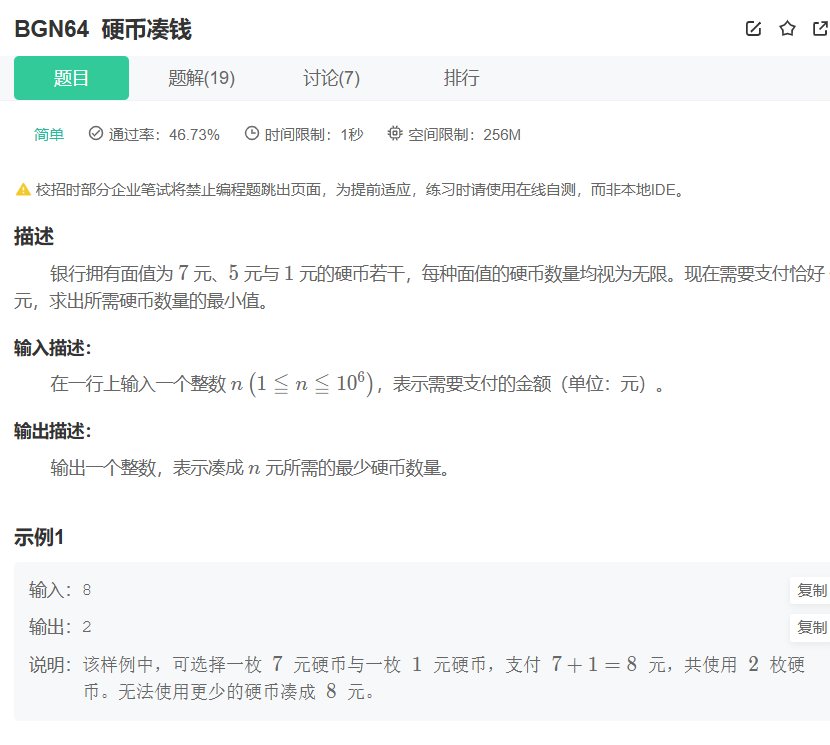Click the equation 7 + 1 = 8

click(x=594, y=664)
